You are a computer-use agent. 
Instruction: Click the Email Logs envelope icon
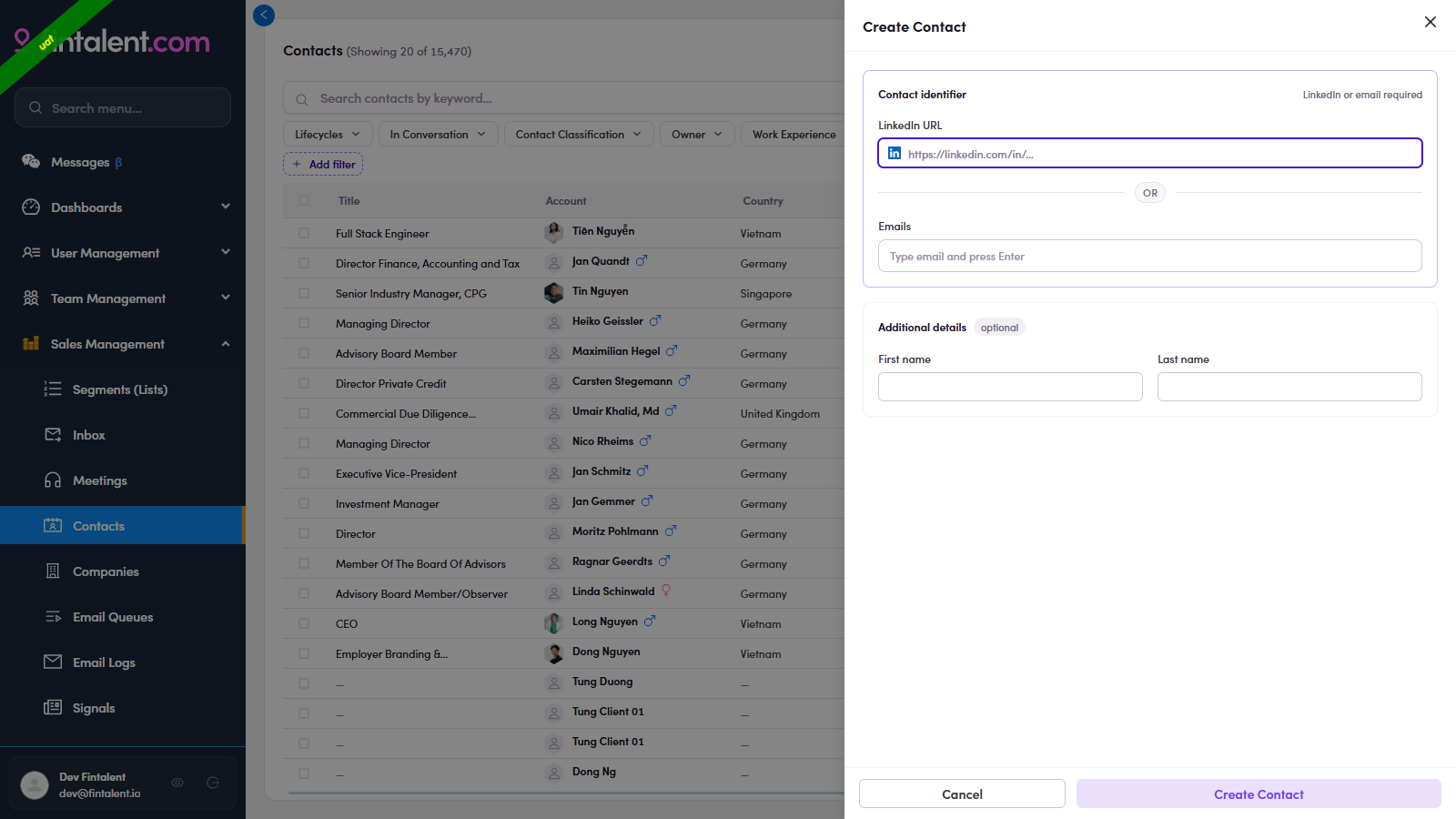(53, 662)
